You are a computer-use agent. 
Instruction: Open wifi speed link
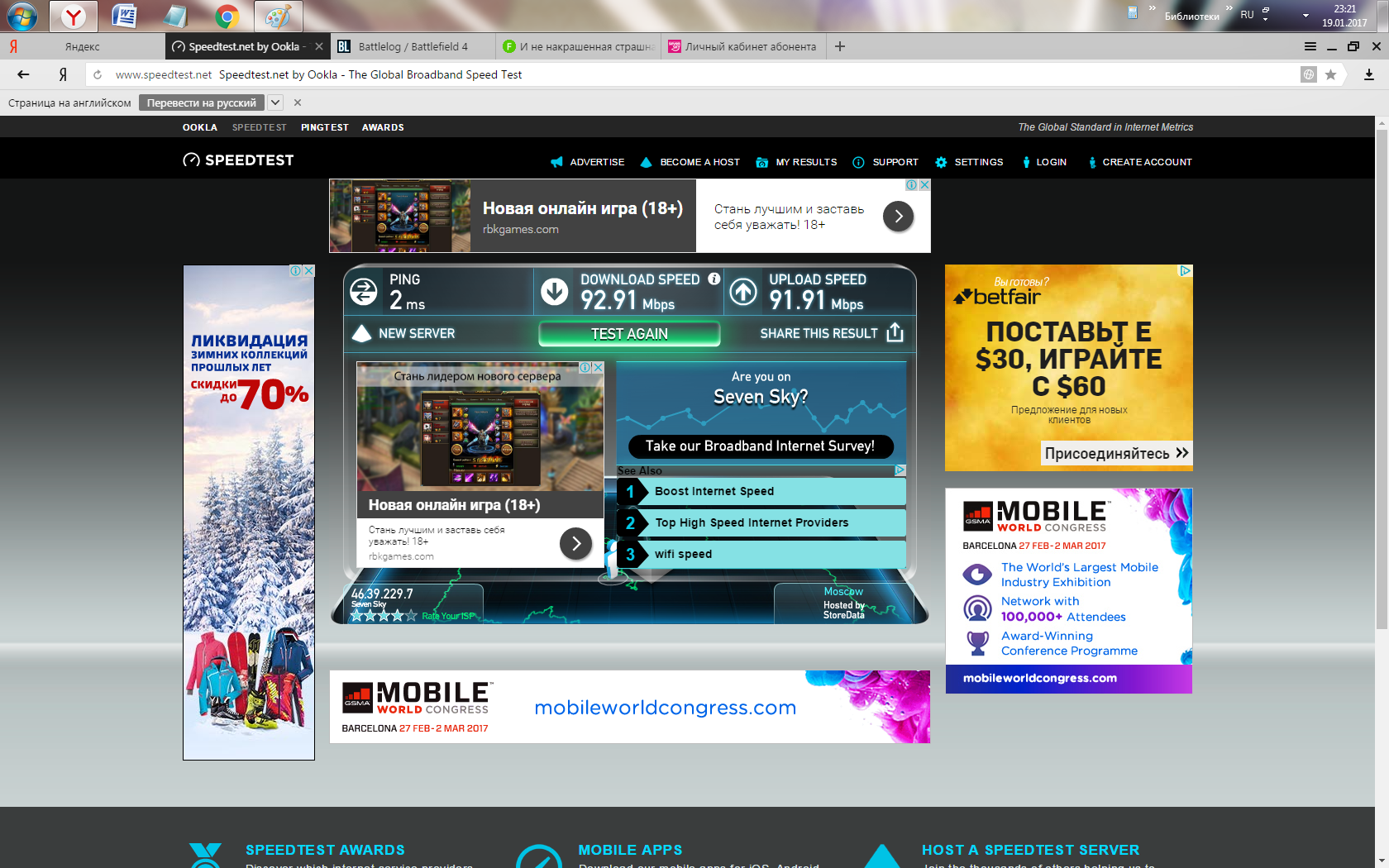coord(761,554)
